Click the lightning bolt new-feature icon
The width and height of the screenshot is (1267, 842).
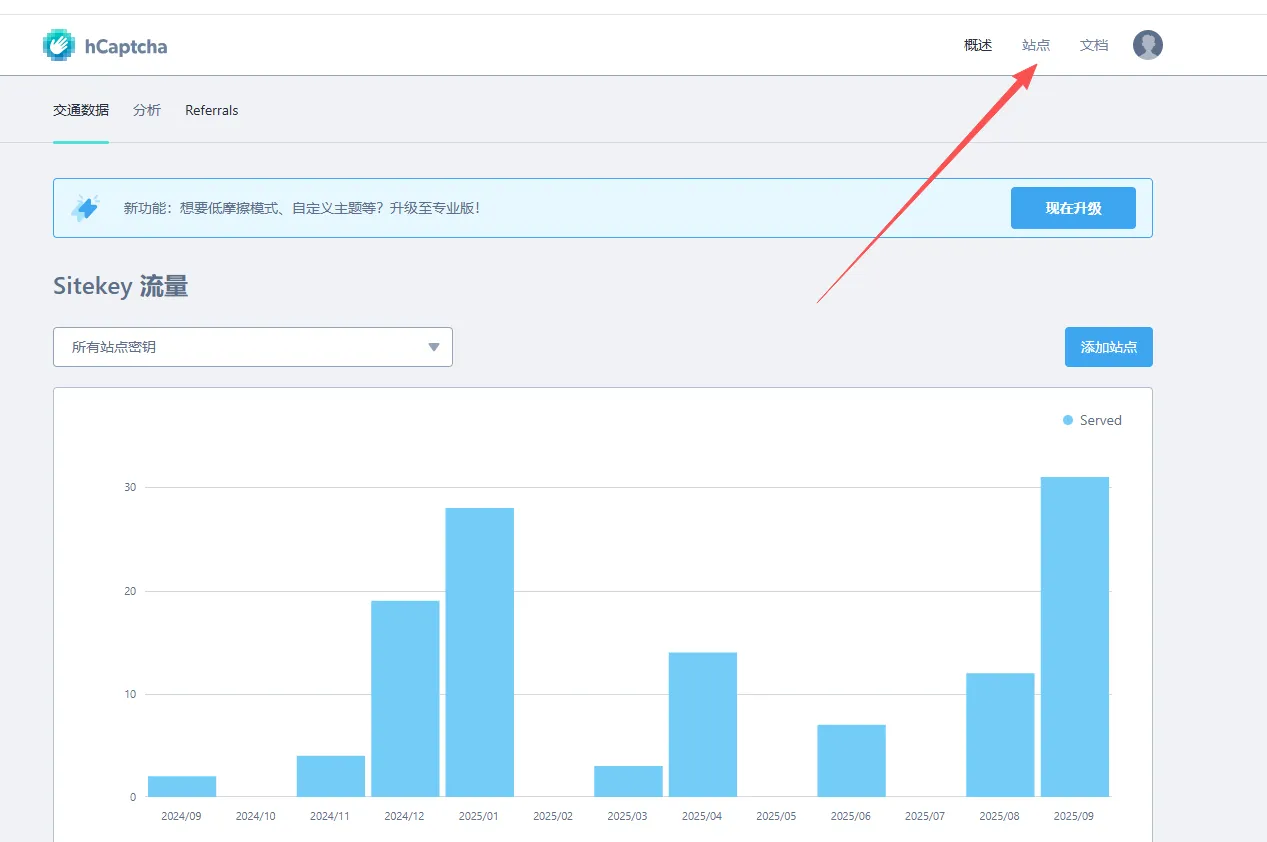[86, 208]
